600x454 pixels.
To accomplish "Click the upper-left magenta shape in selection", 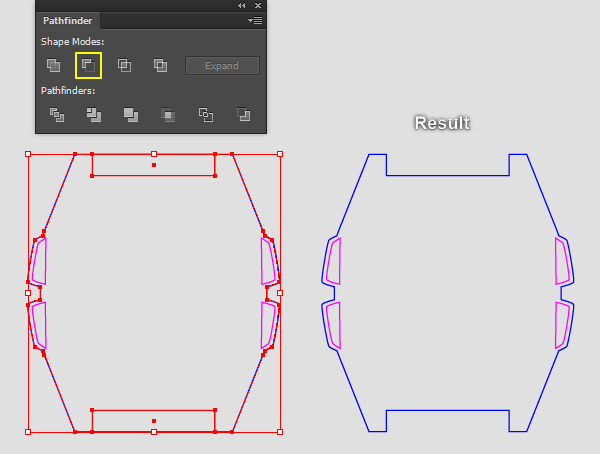I will click(x=39, y=261).
